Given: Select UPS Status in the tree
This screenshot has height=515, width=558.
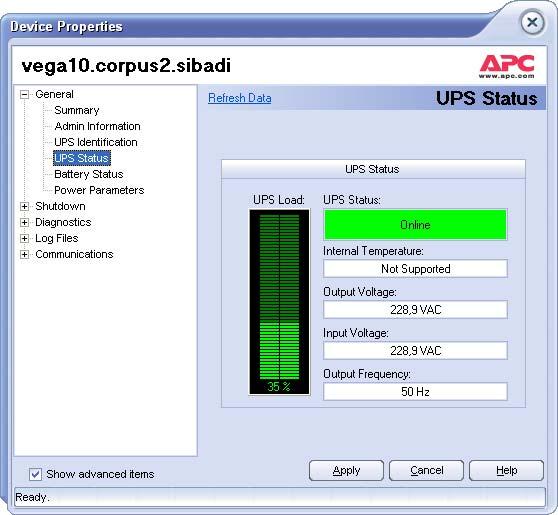Looking at the screenshot, I should coord(82,158).
